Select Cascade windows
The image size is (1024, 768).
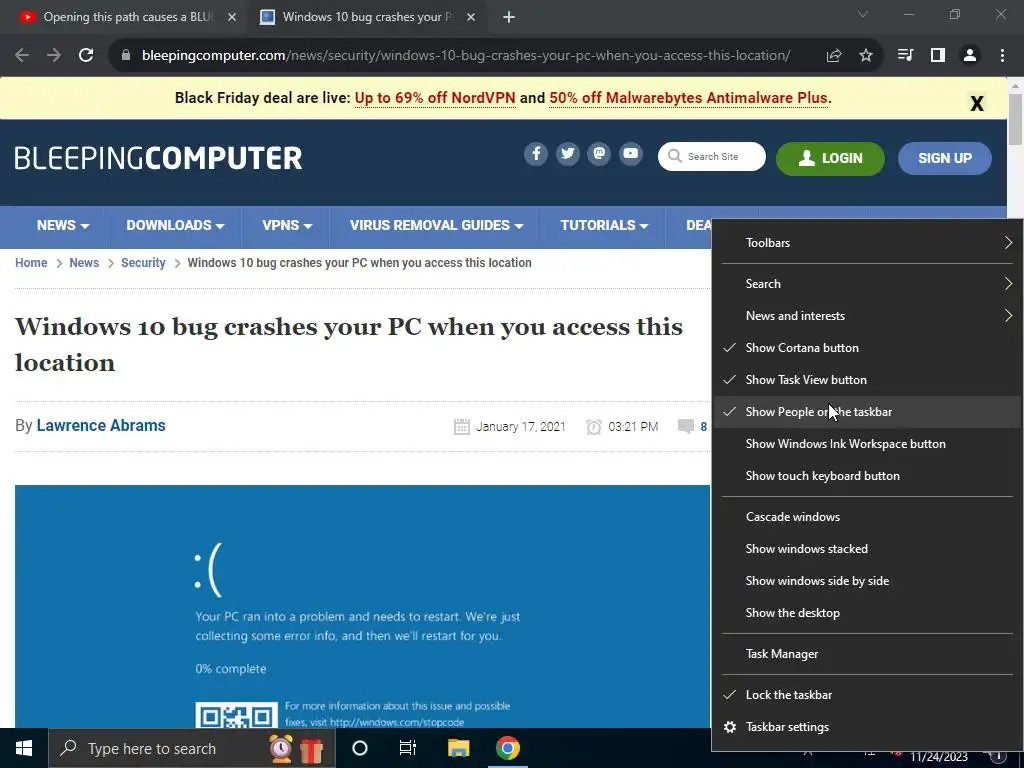click(867, 517)
